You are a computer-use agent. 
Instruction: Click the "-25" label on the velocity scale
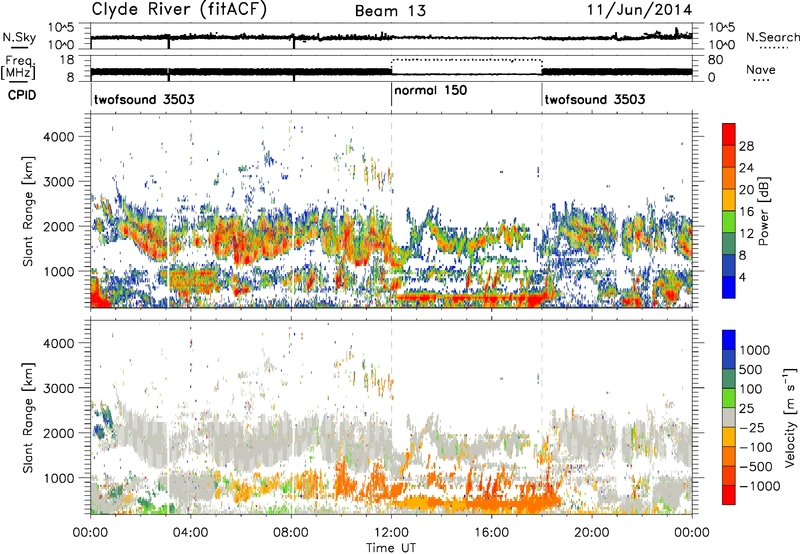point(754,427)
